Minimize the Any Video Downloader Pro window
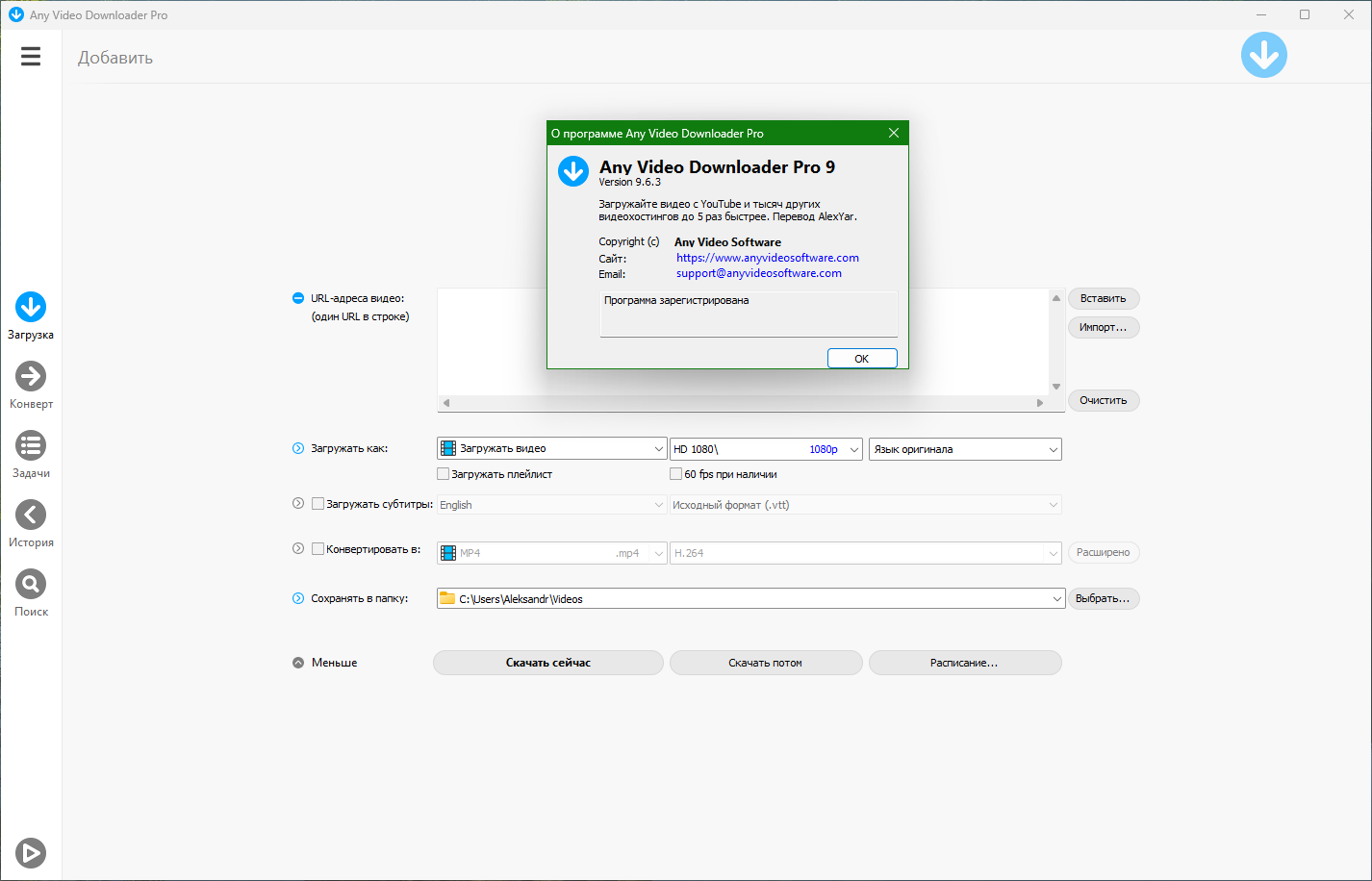1372x881 pixels. pos(1261,14)
